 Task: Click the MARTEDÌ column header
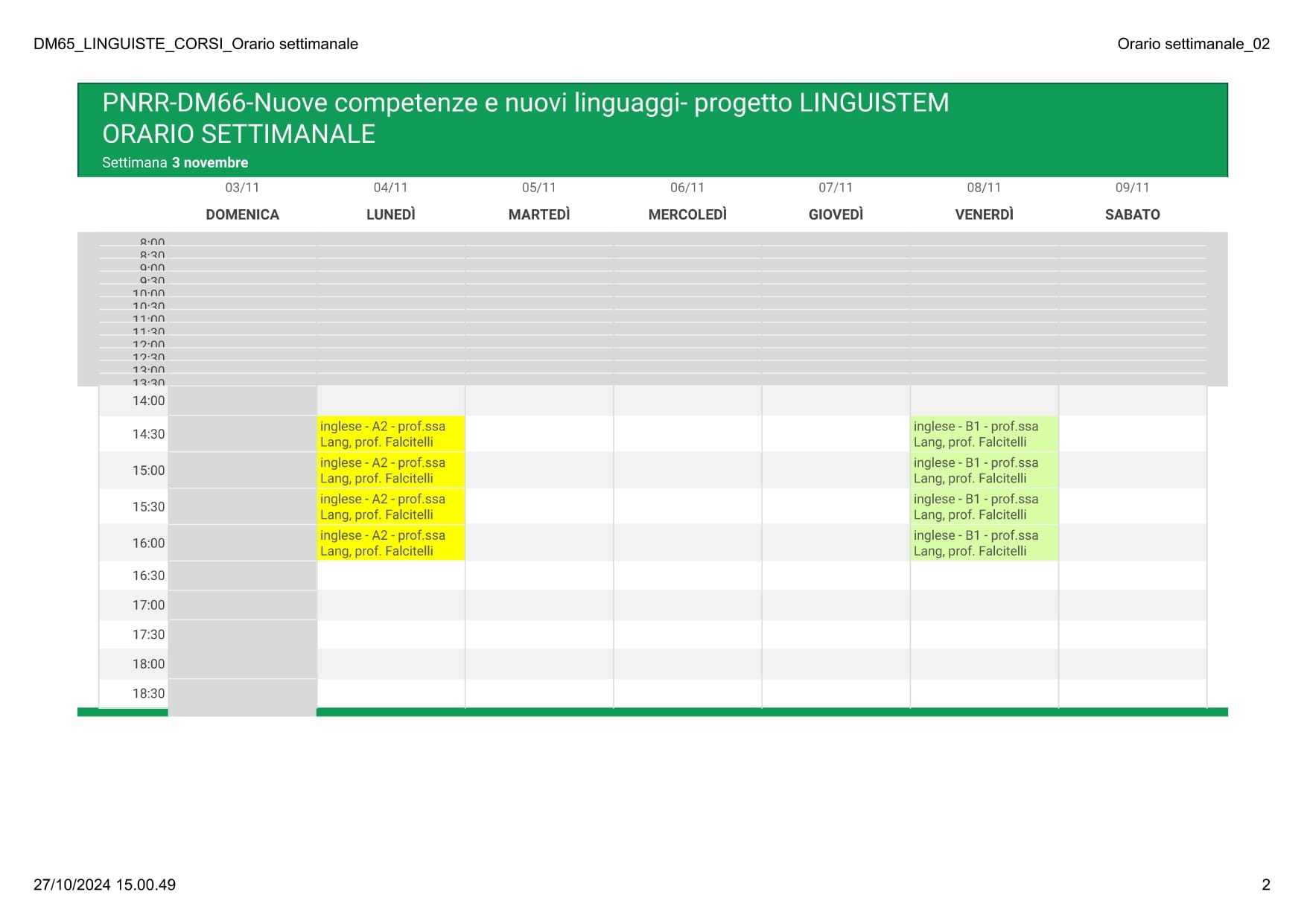pyautogui.click(x=538, y=214)
